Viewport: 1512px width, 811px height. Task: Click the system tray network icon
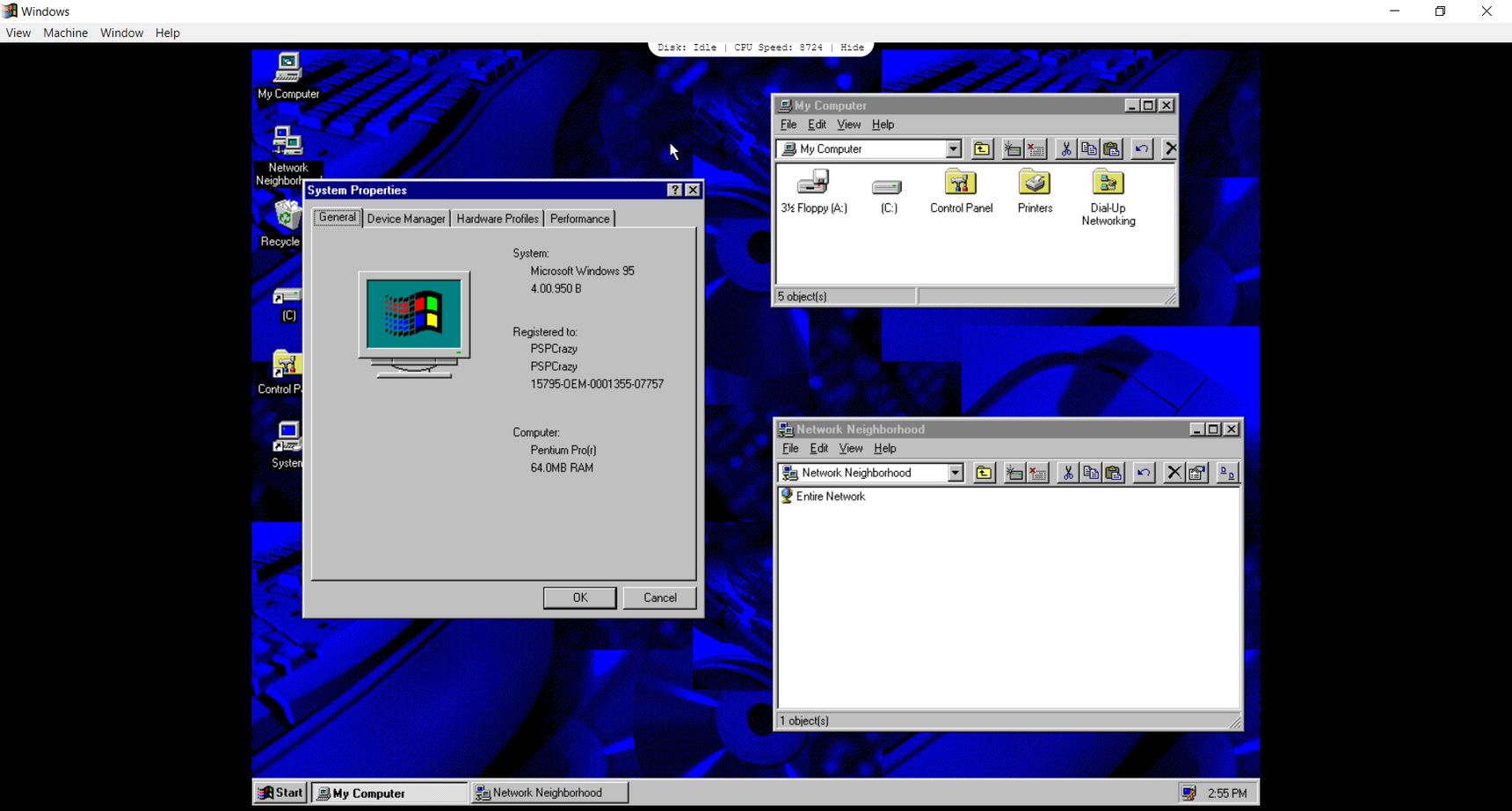point(1189,793)
